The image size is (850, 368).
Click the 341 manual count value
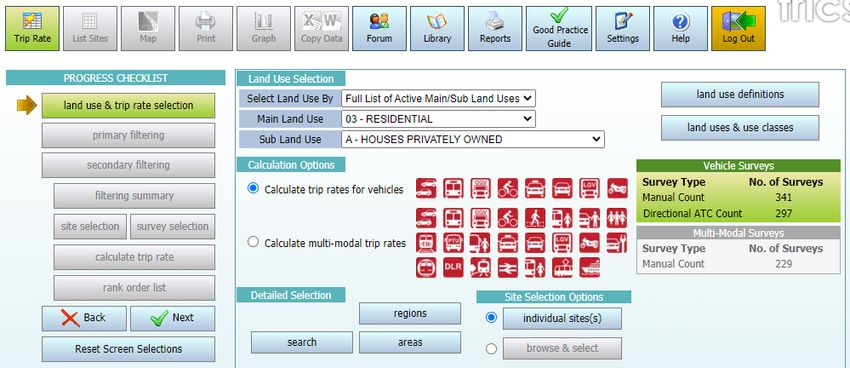click(x=783, y=198)
